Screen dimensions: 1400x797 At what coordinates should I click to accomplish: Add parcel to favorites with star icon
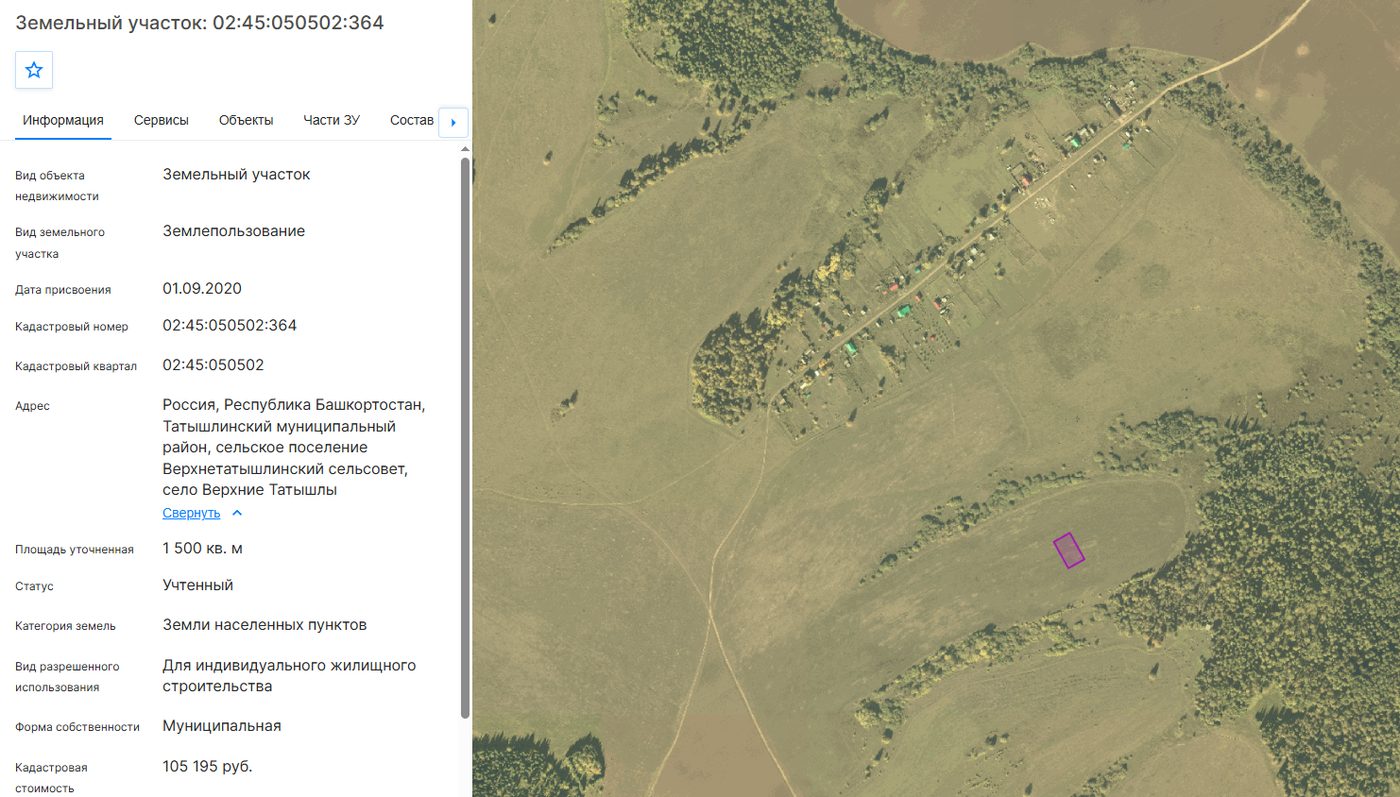coord(34,70)
